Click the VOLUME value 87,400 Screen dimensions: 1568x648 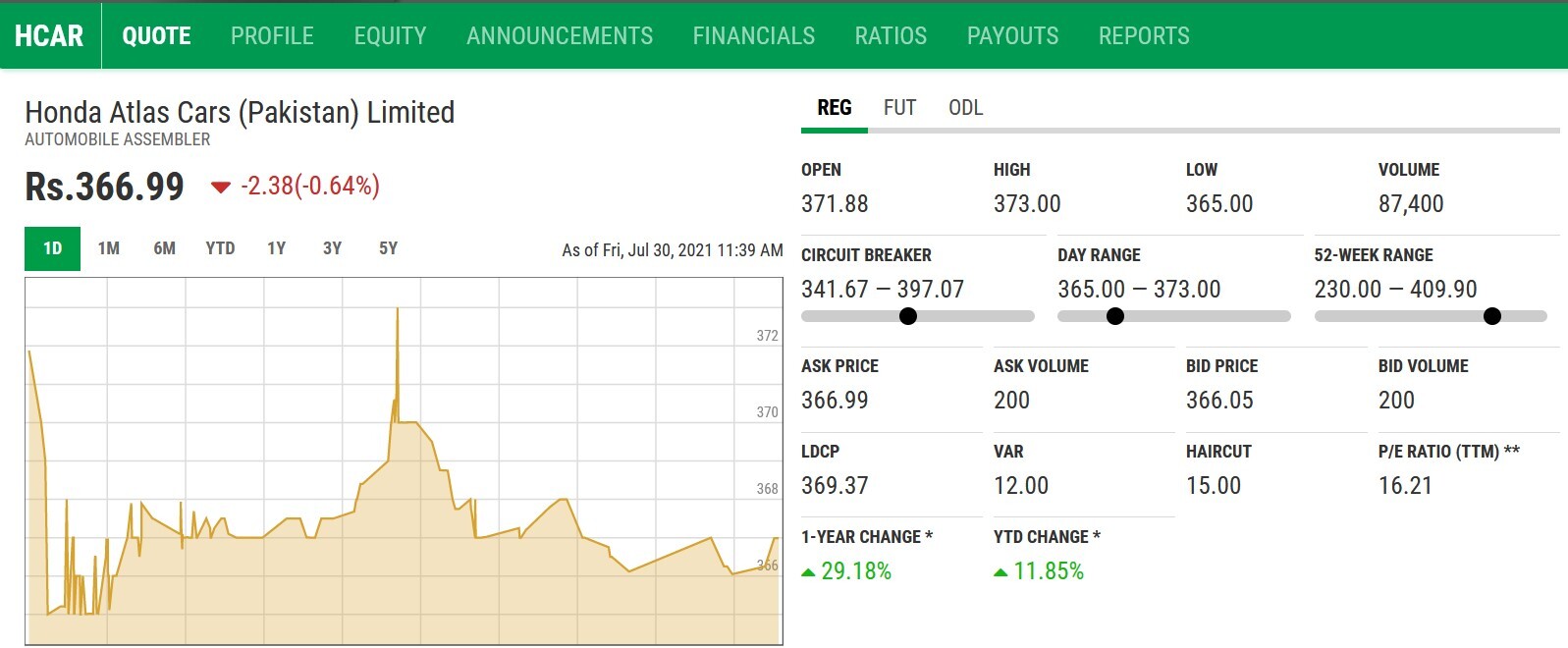(1411, 204)
